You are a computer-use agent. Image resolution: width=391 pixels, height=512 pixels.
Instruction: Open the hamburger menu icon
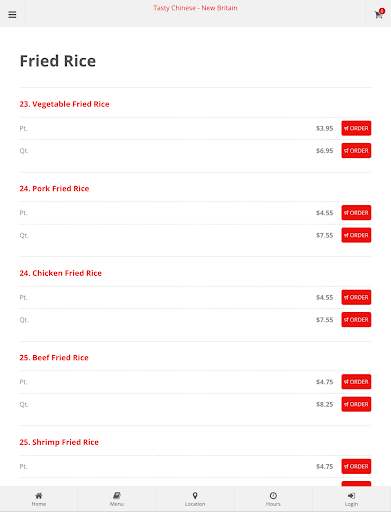(x=12, y=15)
